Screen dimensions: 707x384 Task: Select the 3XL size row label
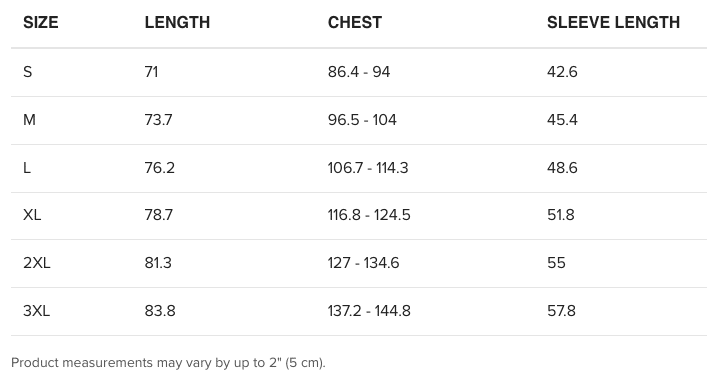tap(37, 311)
